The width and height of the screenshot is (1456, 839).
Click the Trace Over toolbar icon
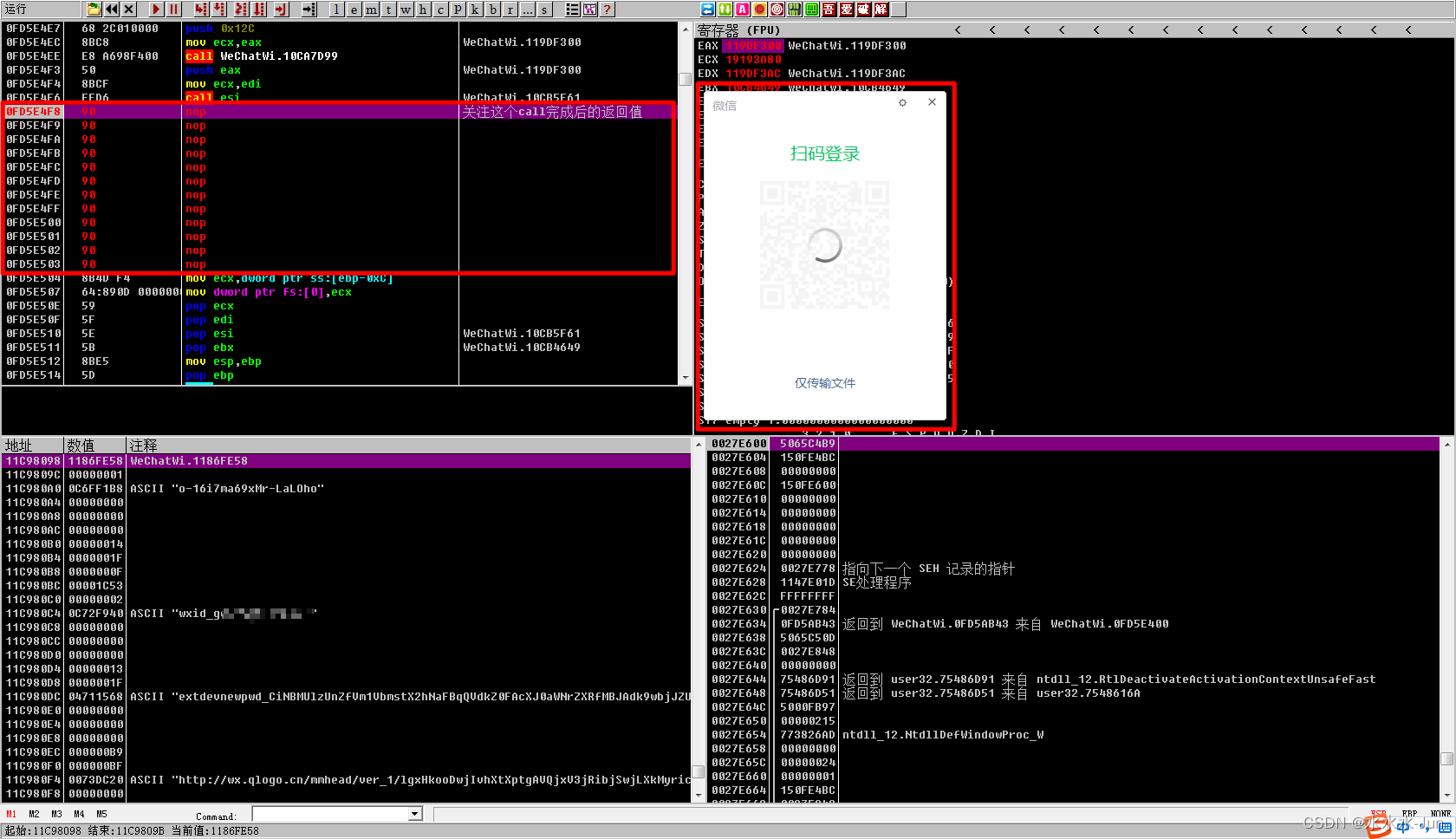coord(260,10)
